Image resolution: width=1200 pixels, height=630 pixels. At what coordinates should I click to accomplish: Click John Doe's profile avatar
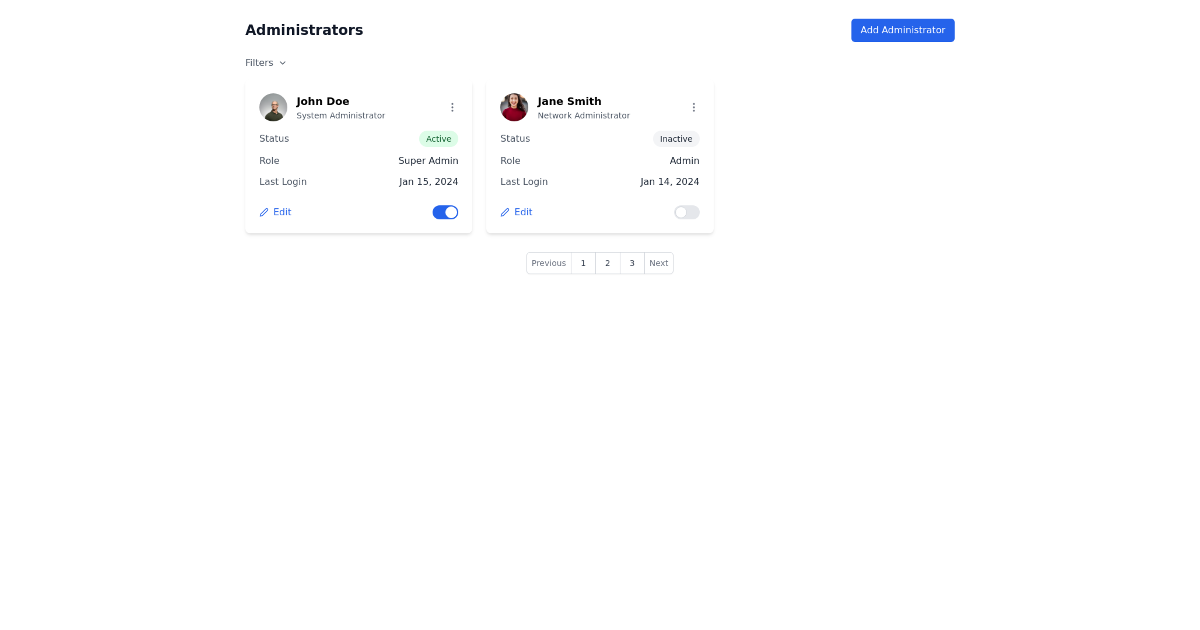click(x=273, y=107)
